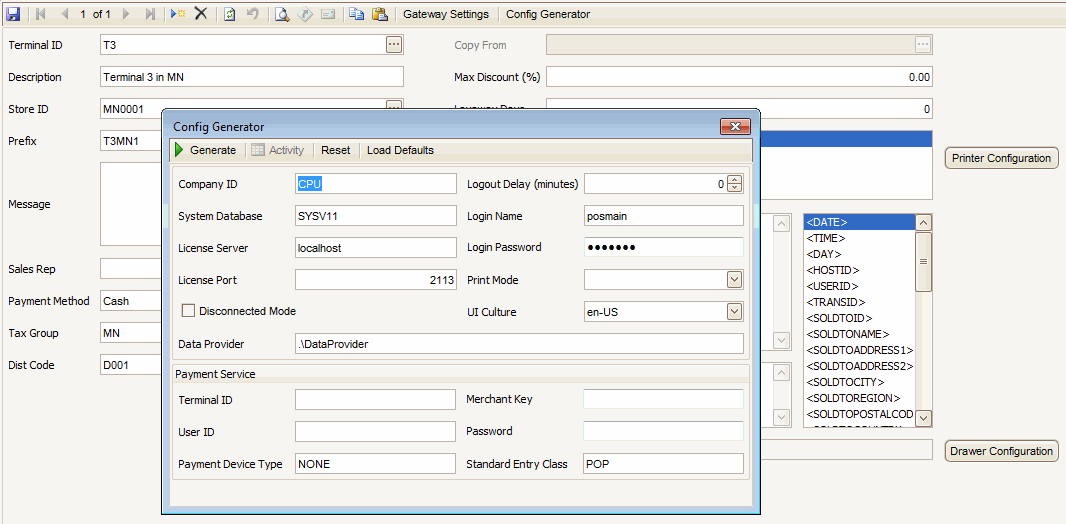Screen dimensions: 1066x524
Task: Click the Refresh record icon
Action: (x=229, y=14)
